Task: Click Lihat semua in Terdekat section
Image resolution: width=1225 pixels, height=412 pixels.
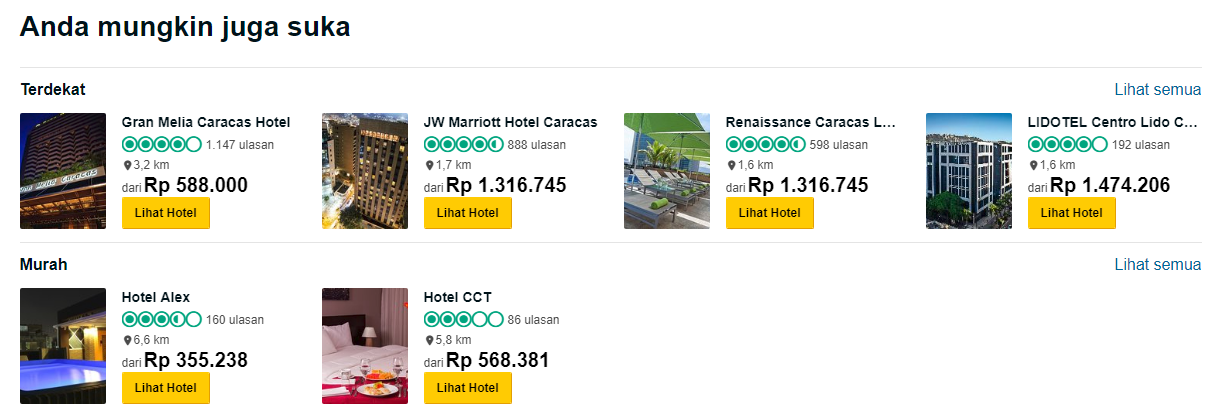Action: pyautogui.click(x=1157, y=90)
